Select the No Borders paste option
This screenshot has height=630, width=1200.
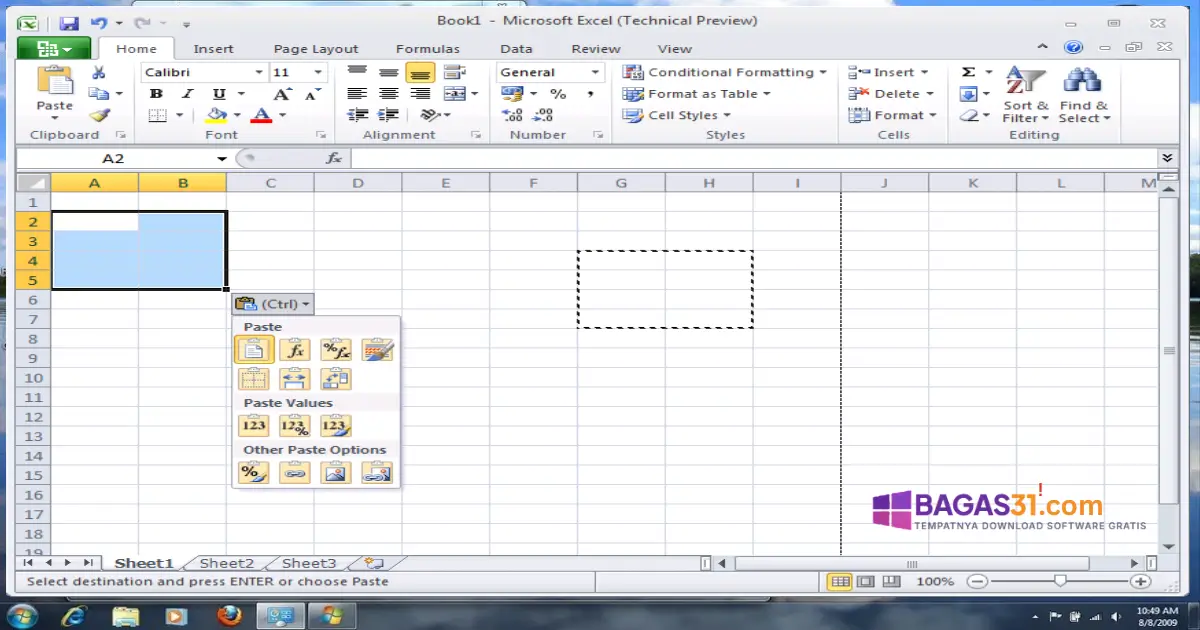254,379
